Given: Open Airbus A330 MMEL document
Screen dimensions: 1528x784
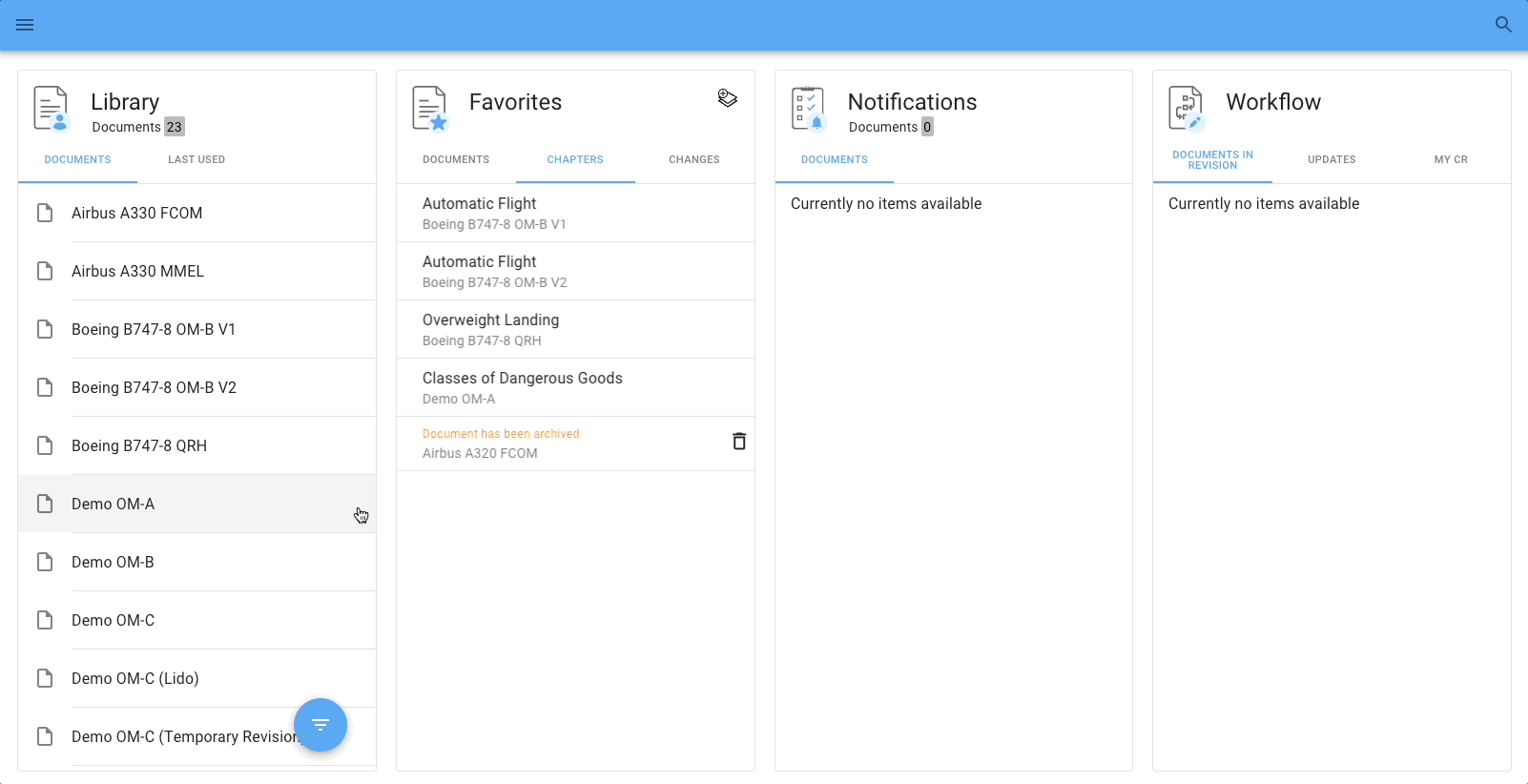Looking at the screenshot, I should pos(196,271).
